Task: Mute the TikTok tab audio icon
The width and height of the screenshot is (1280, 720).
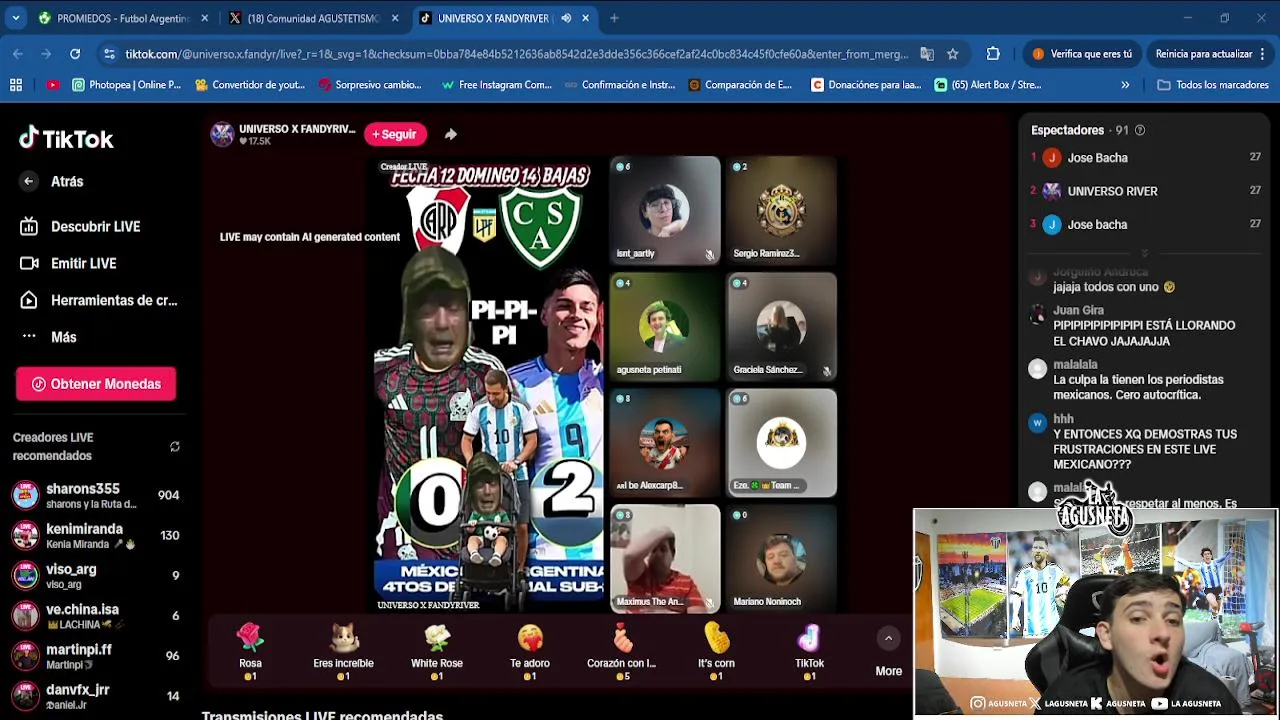Action: pyautogui.click(x=566, y=18)
